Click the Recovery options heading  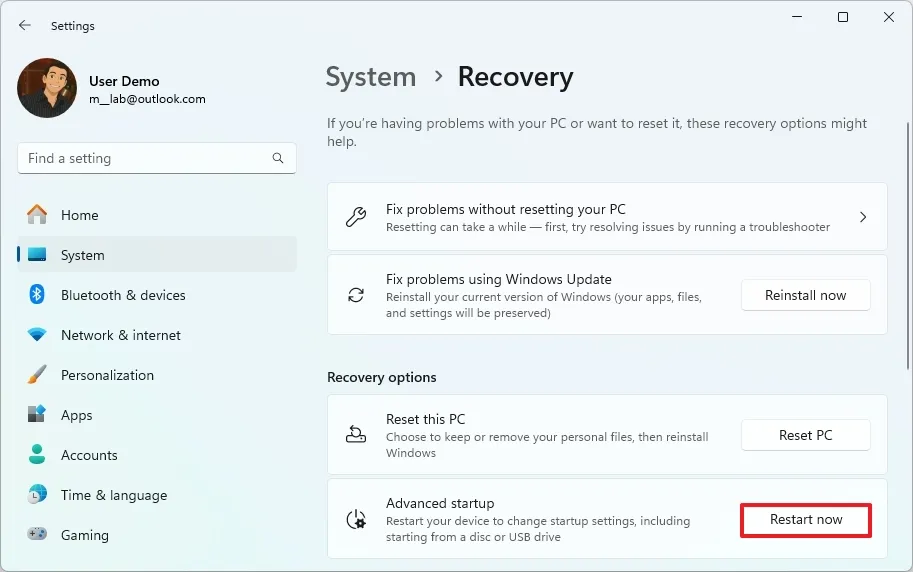pos(382,377)
